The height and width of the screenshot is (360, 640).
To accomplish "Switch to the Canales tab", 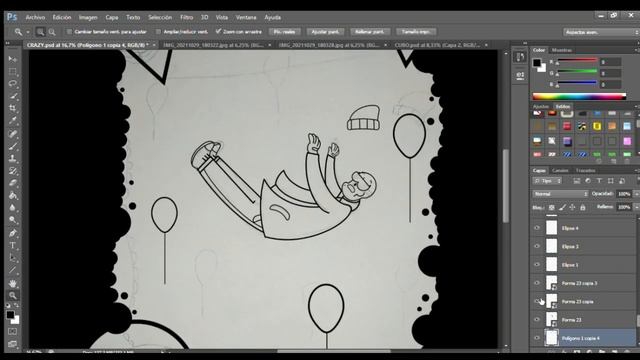I will click(x=560, y=171).
